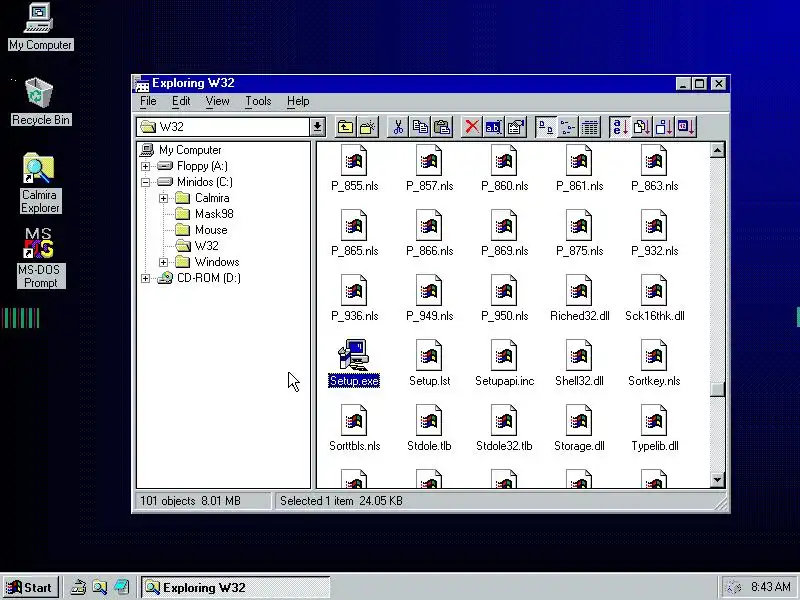
Task: Select the Sck16thk.dll file
Action: pos(654,298)
